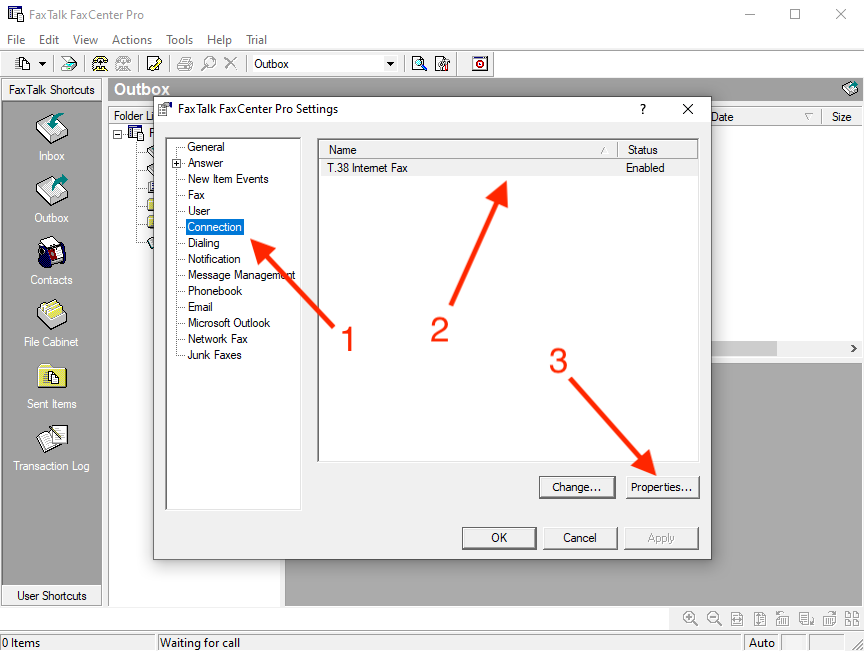Click the Find document toolbar icon
This screenshot has height=651, width=864.
pos(419,64)
